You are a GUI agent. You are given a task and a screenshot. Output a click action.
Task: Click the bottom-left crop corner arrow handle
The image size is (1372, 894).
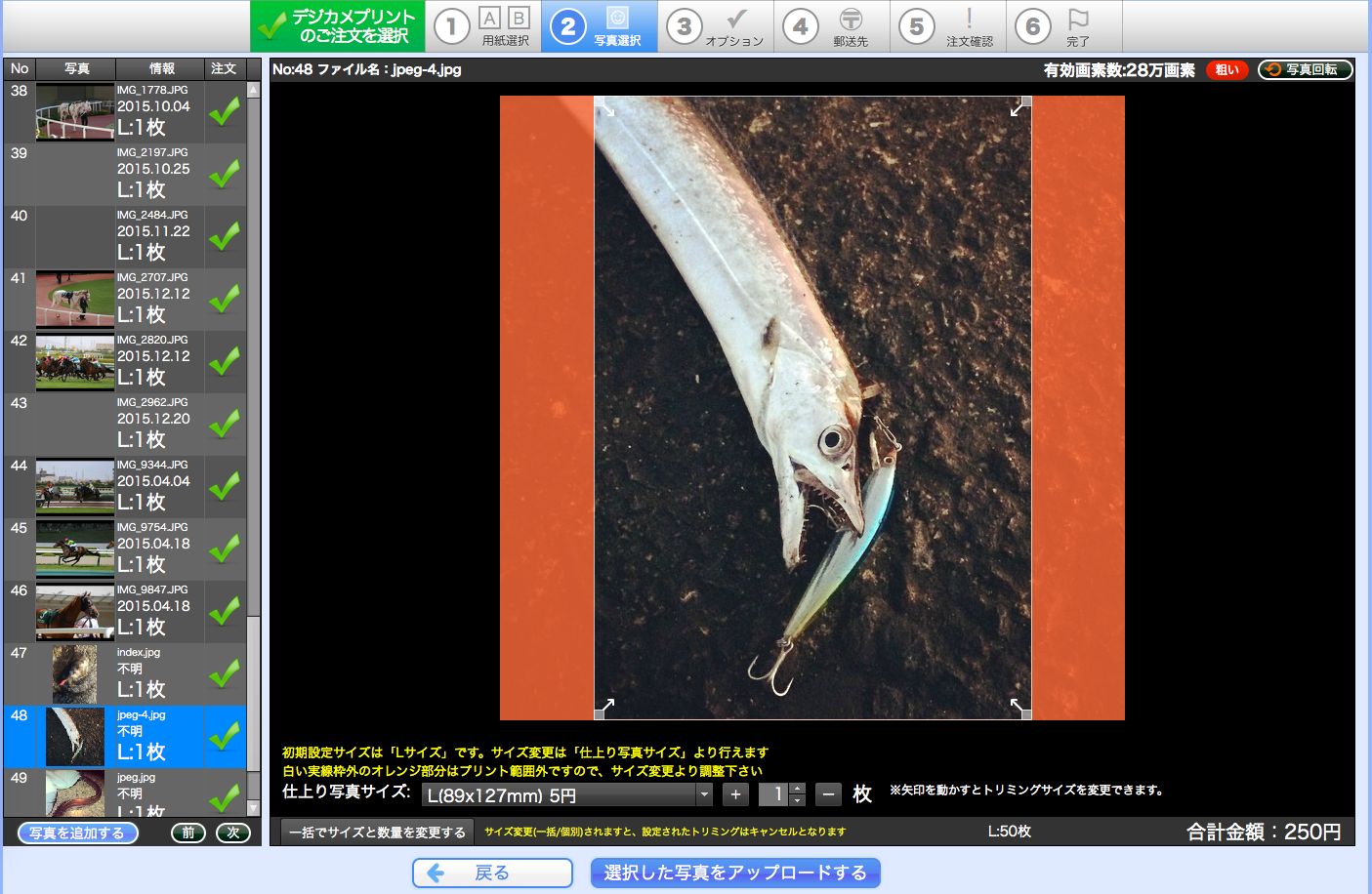[x=605, y=708]
